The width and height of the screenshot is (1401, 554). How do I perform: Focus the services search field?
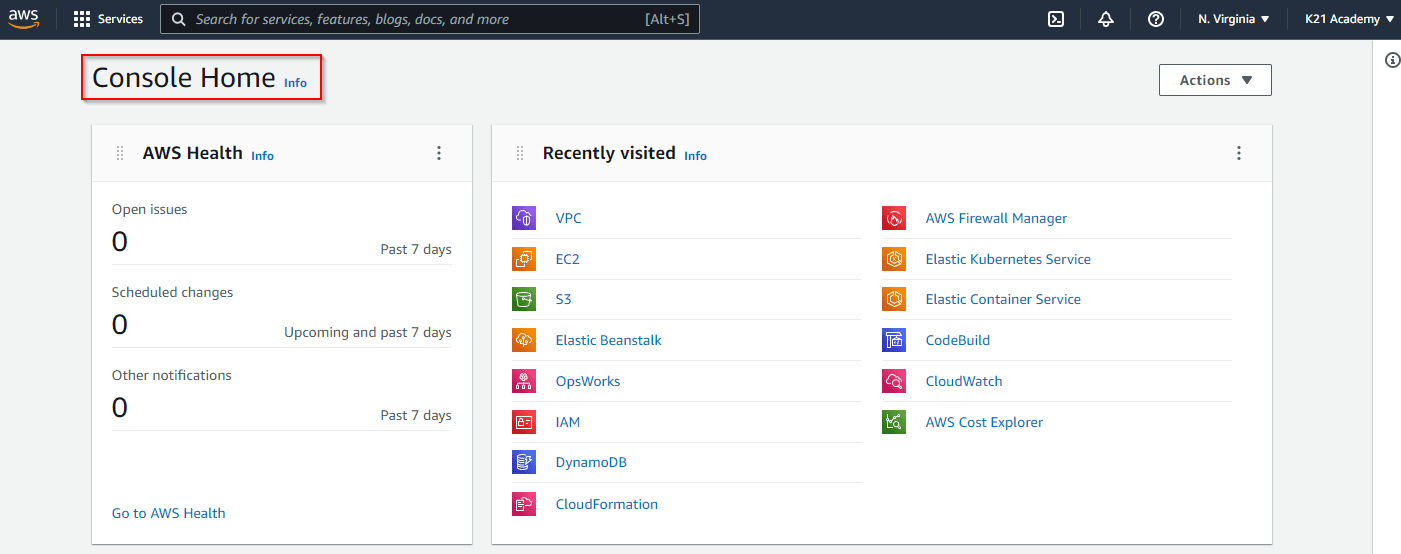[430, 19]
